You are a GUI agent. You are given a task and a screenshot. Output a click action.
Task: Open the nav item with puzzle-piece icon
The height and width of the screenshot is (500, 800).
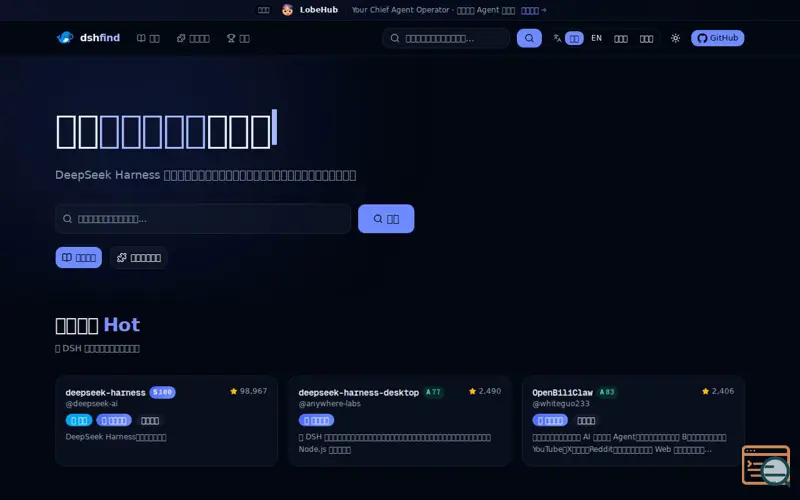(193, 38)
